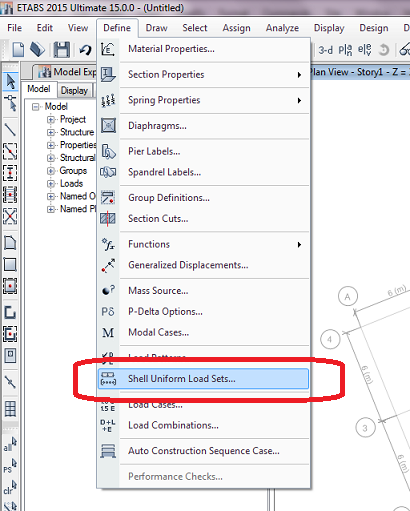Screen dimensions: 410x511
Task: Choose Diaphragms menu entry
Action: (203, 126)
